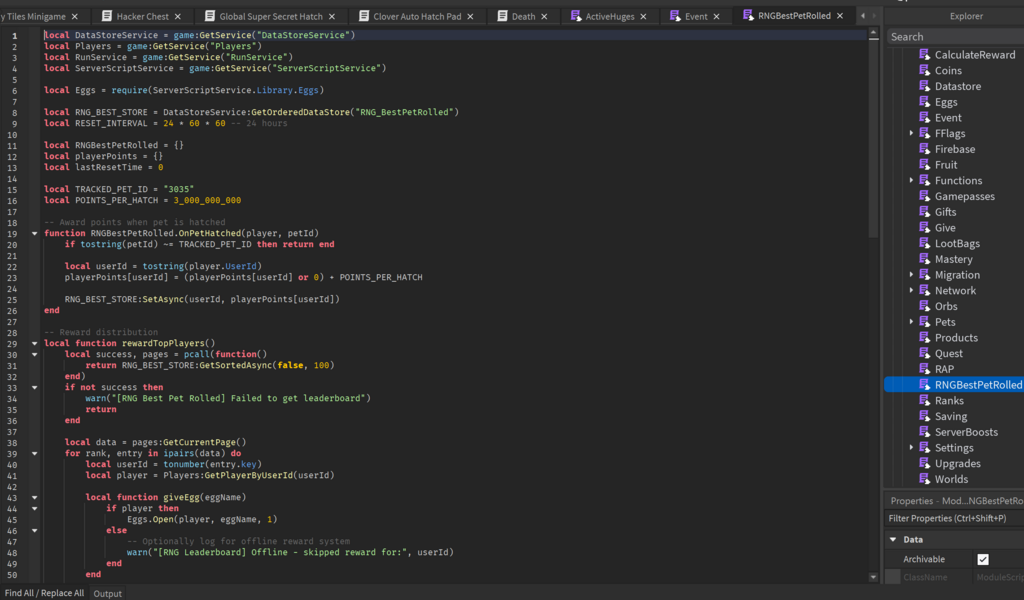1024x600 pixels.
Task: Click the ServerBoosts module script icon
Action: [x=925, y=432]
